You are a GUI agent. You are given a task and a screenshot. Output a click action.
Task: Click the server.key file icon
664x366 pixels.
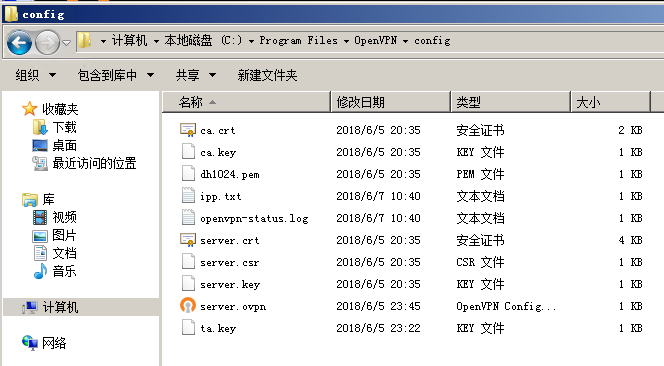click(188, 284)
